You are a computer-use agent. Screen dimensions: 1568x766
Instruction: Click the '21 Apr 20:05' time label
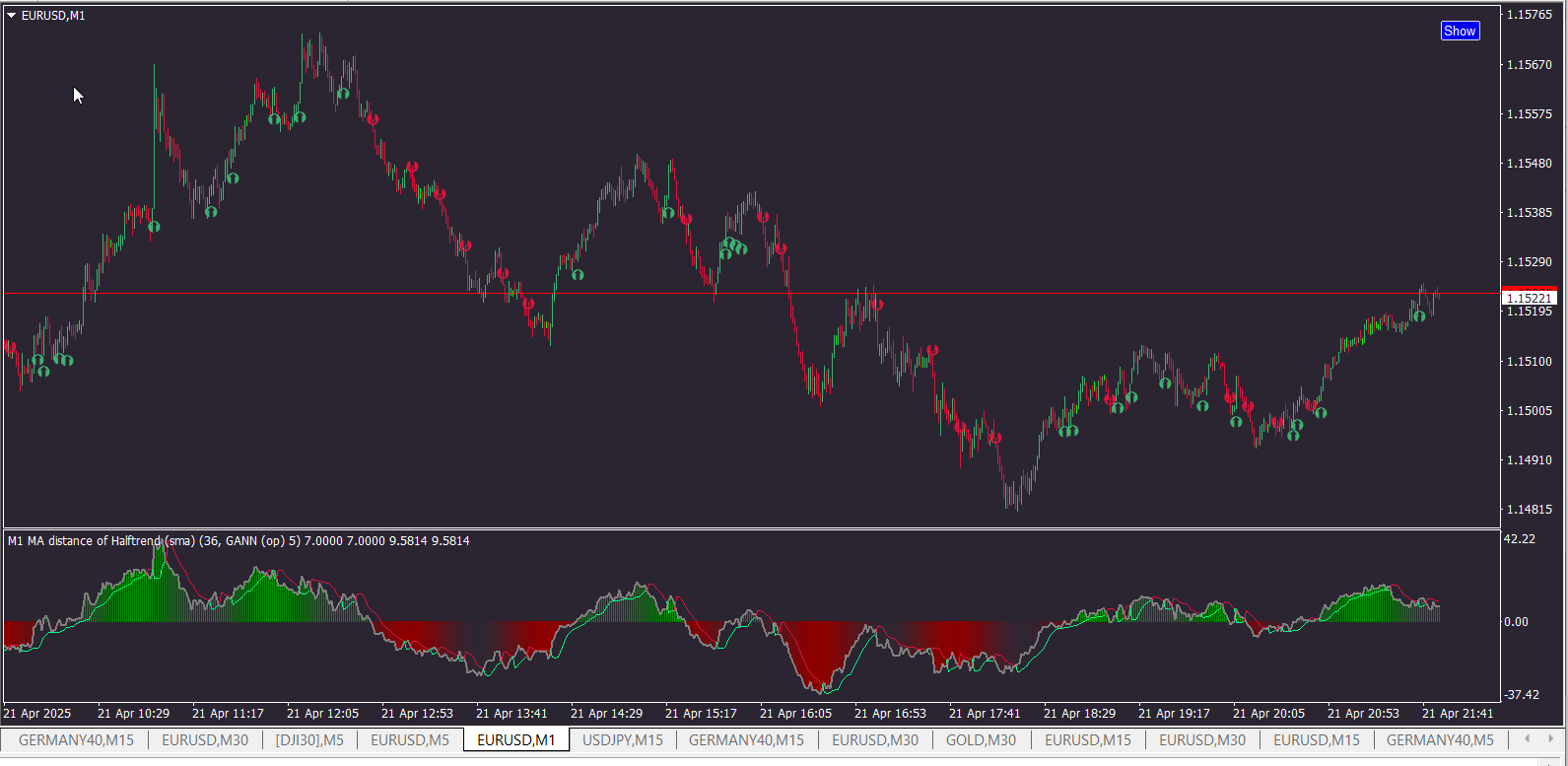coord(1268,713)
